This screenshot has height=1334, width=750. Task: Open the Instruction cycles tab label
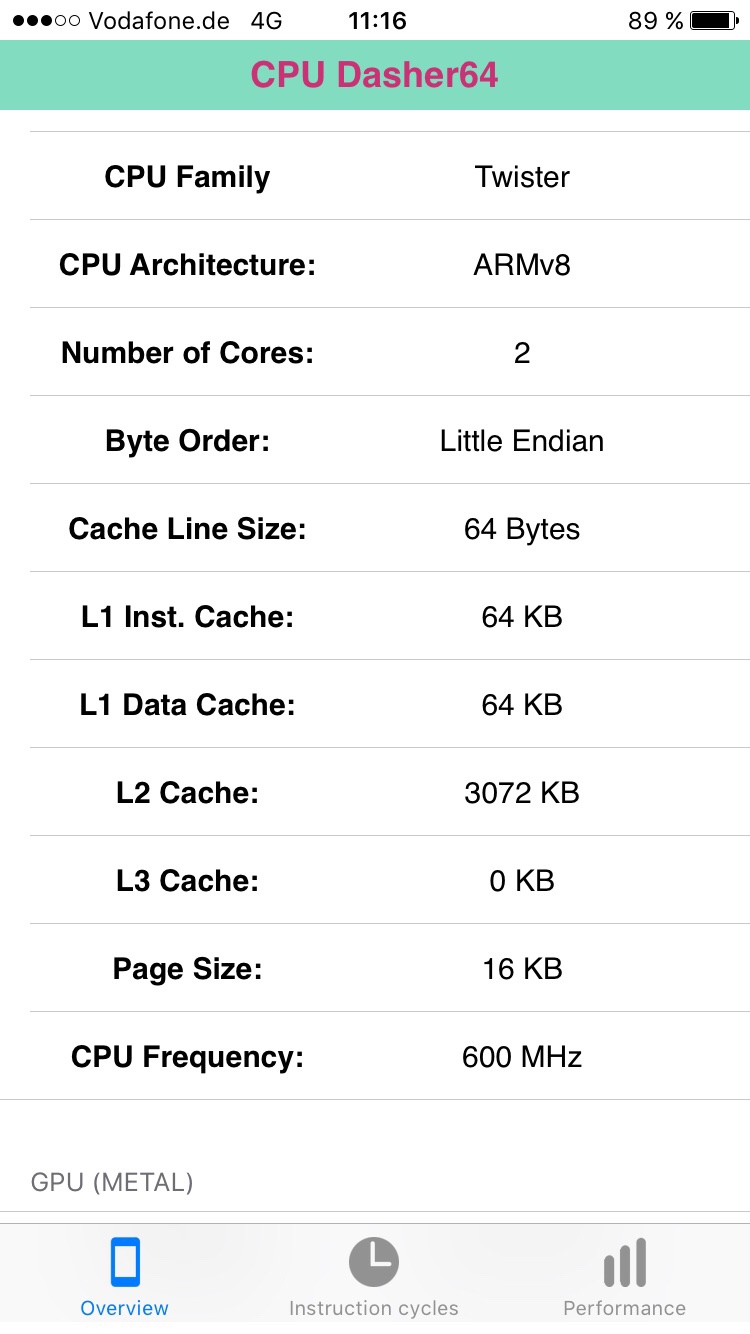[374, 1308]
